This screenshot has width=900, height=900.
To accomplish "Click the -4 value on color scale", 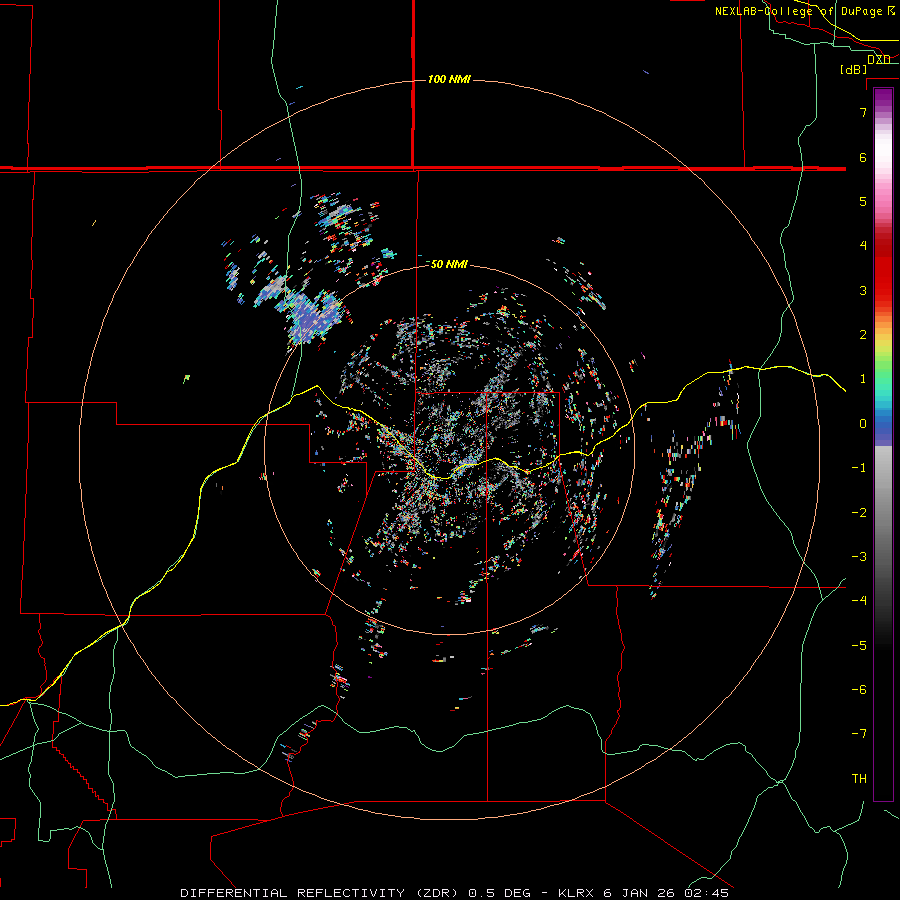I will click(859, 601).
